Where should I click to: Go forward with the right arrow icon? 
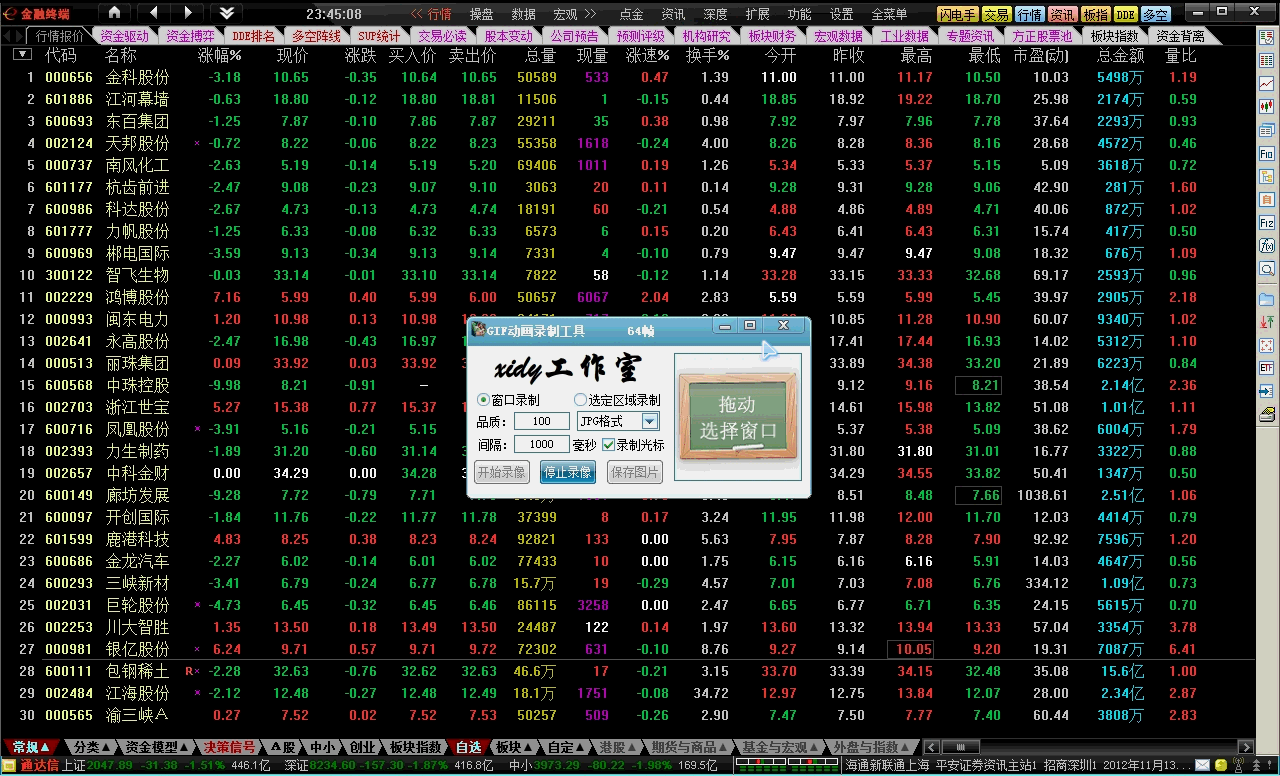coord(188,13)
